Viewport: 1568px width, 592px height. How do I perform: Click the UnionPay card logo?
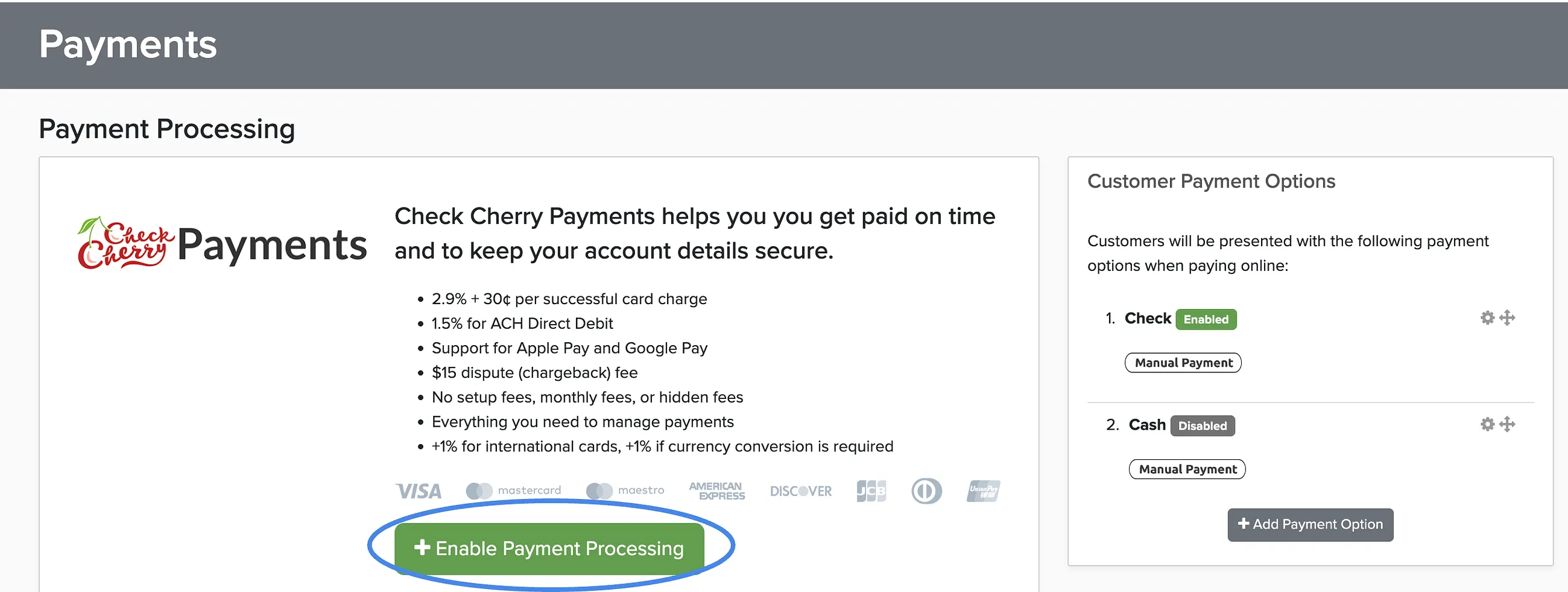click(983, 491)
